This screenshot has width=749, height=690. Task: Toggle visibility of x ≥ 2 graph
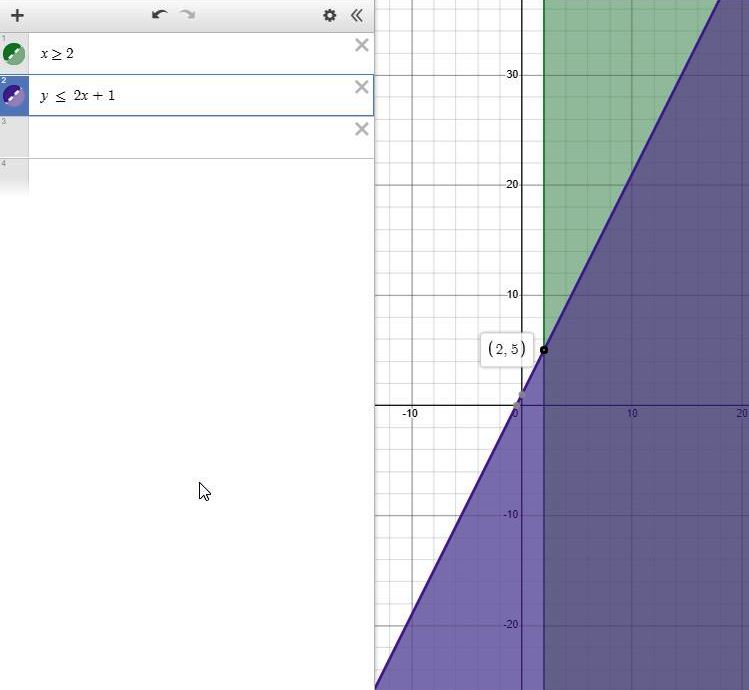[x=14, y=54]
